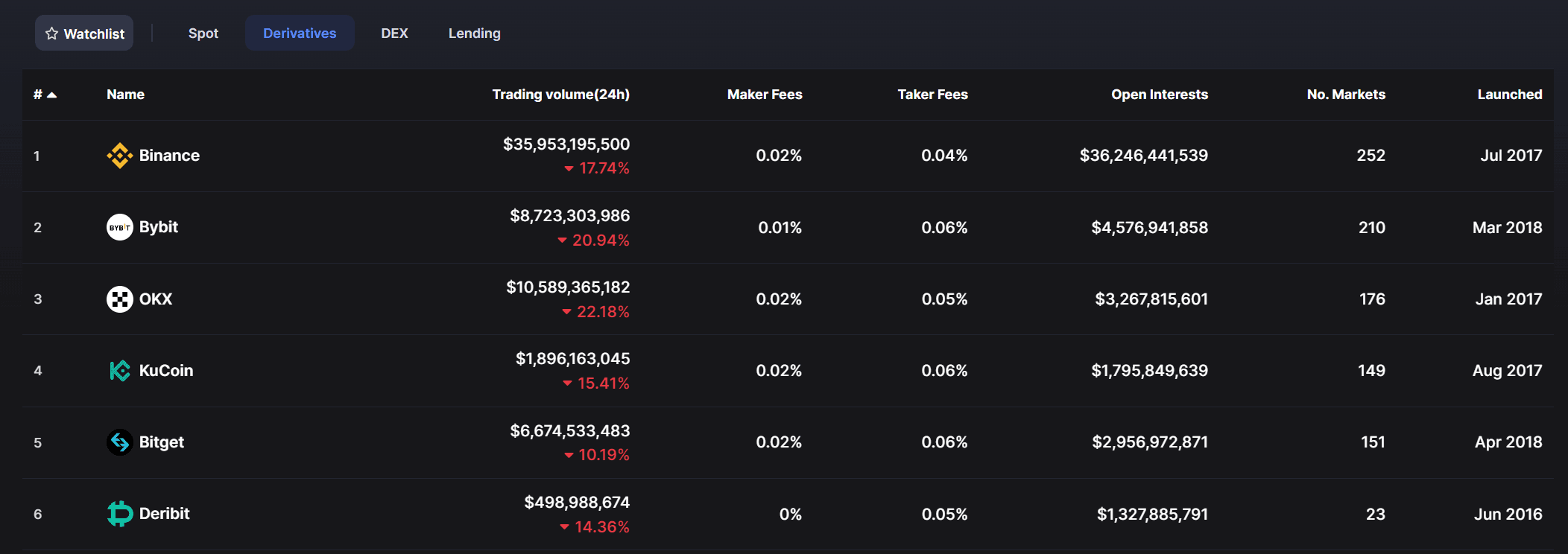This screenshot has width=1568, height=554.
Task: Click KuCoin markets count 149
Action: pyautogui.click(x=1372, y=371)
